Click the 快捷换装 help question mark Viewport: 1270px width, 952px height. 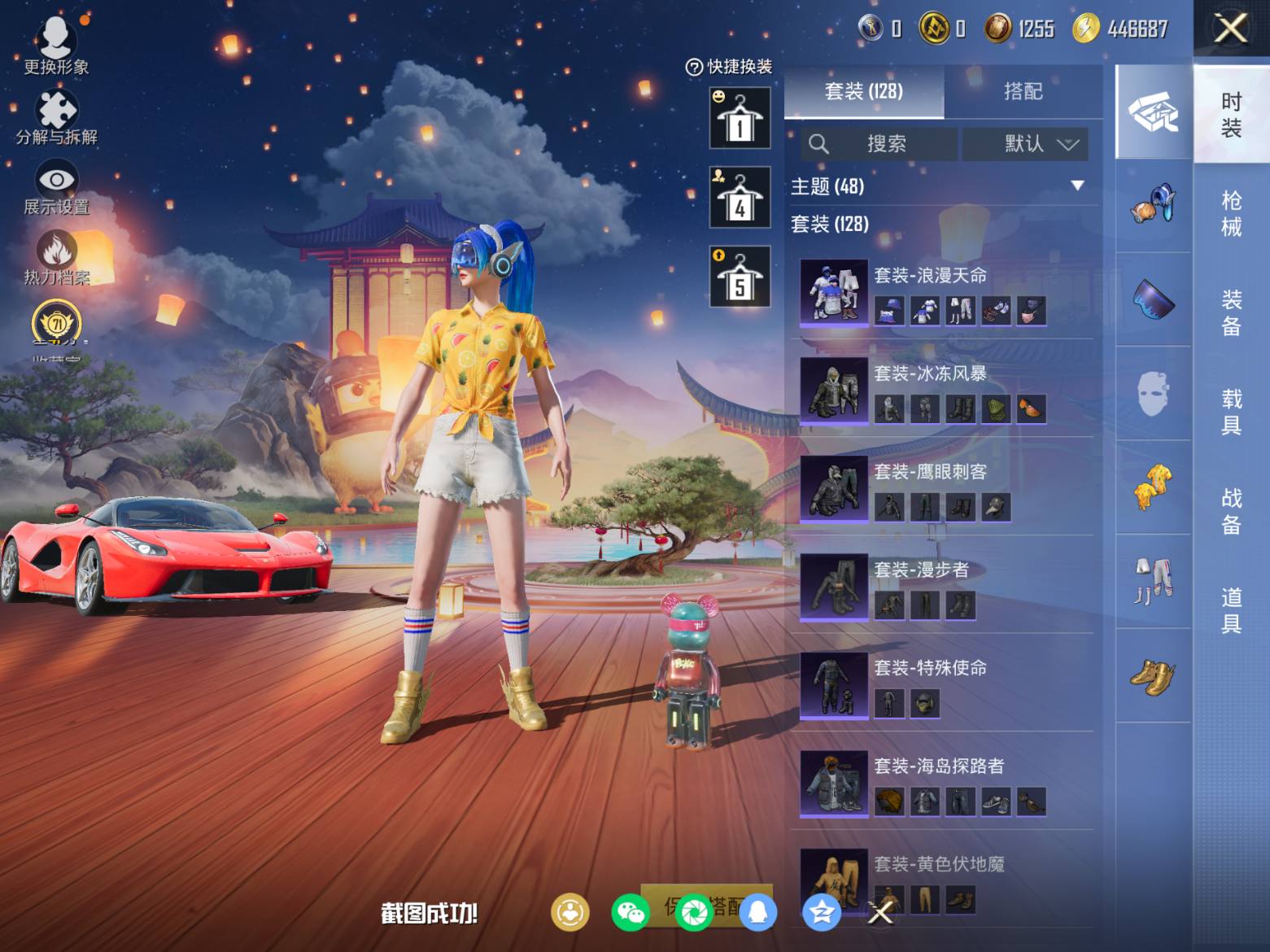[x=694, y=68]
